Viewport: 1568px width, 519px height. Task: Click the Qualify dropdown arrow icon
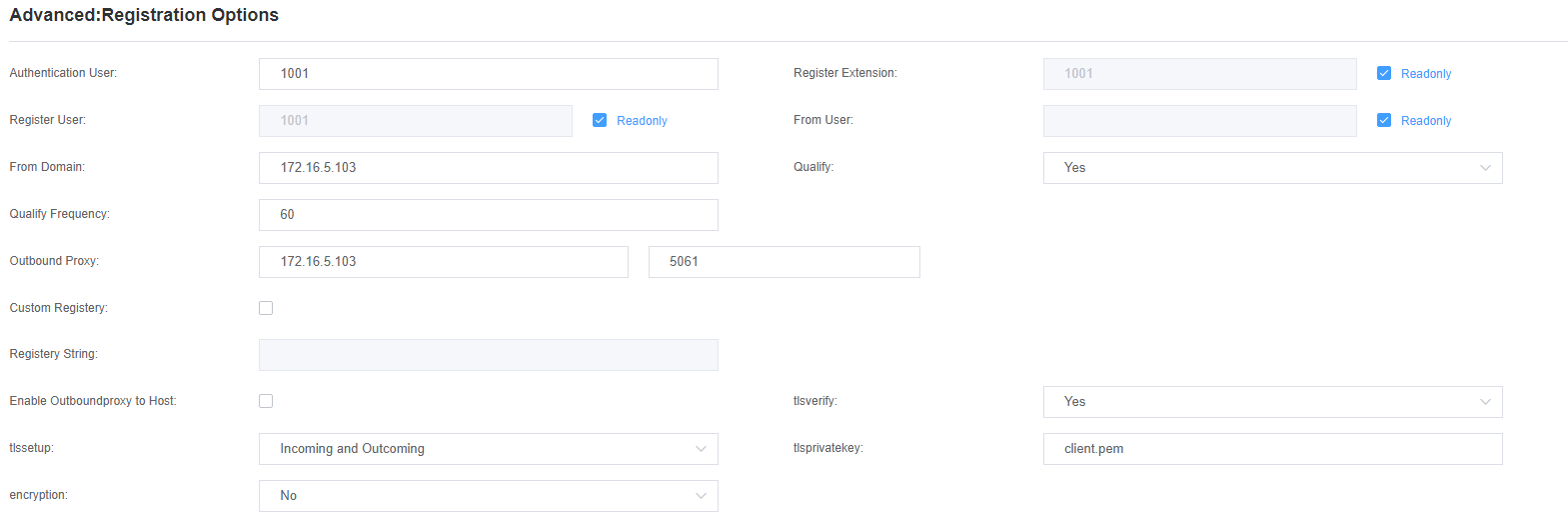click(x=1485, y=168)
